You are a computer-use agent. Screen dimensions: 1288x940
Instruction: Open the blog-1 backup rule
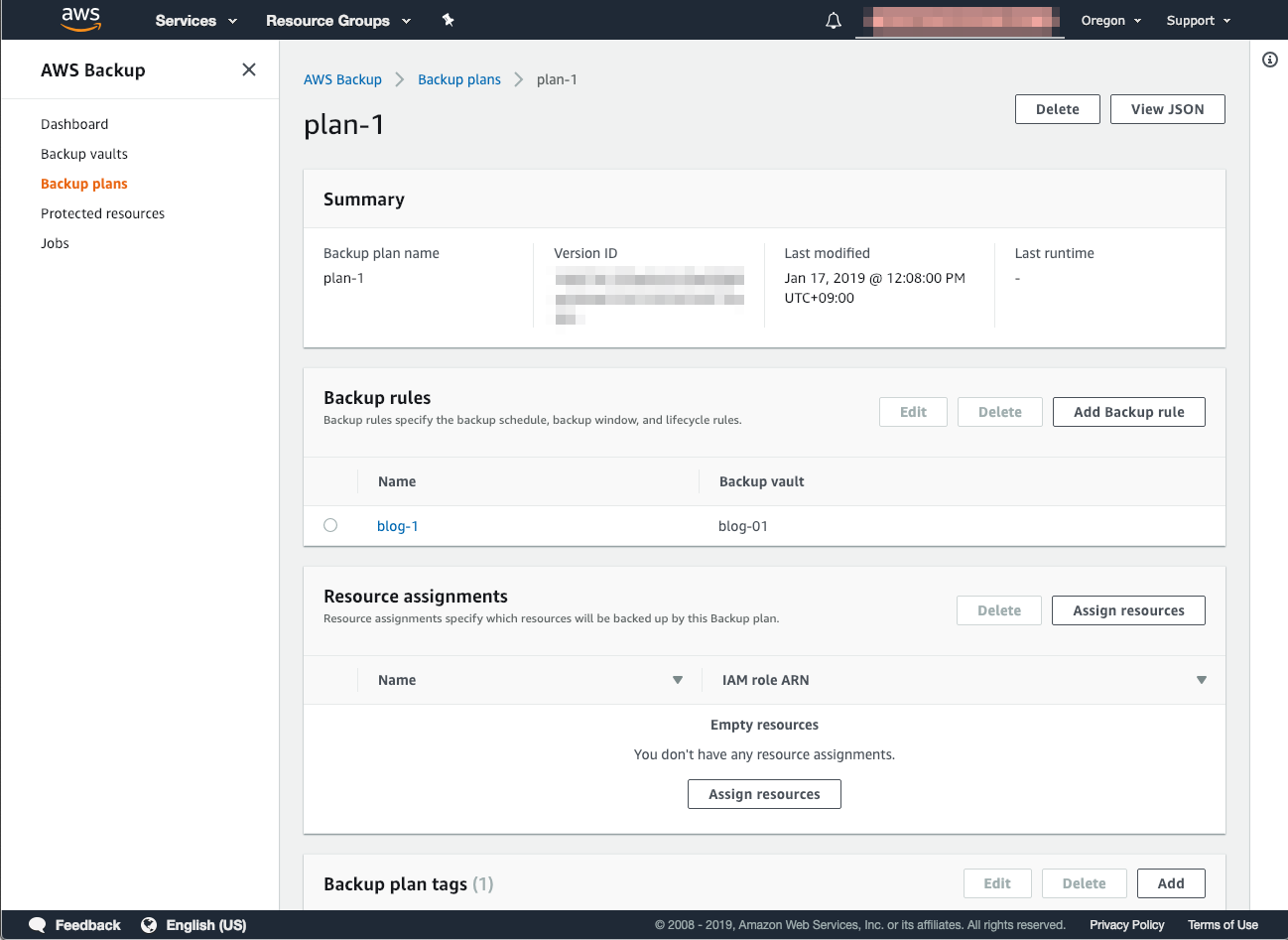tap(397, 525)
